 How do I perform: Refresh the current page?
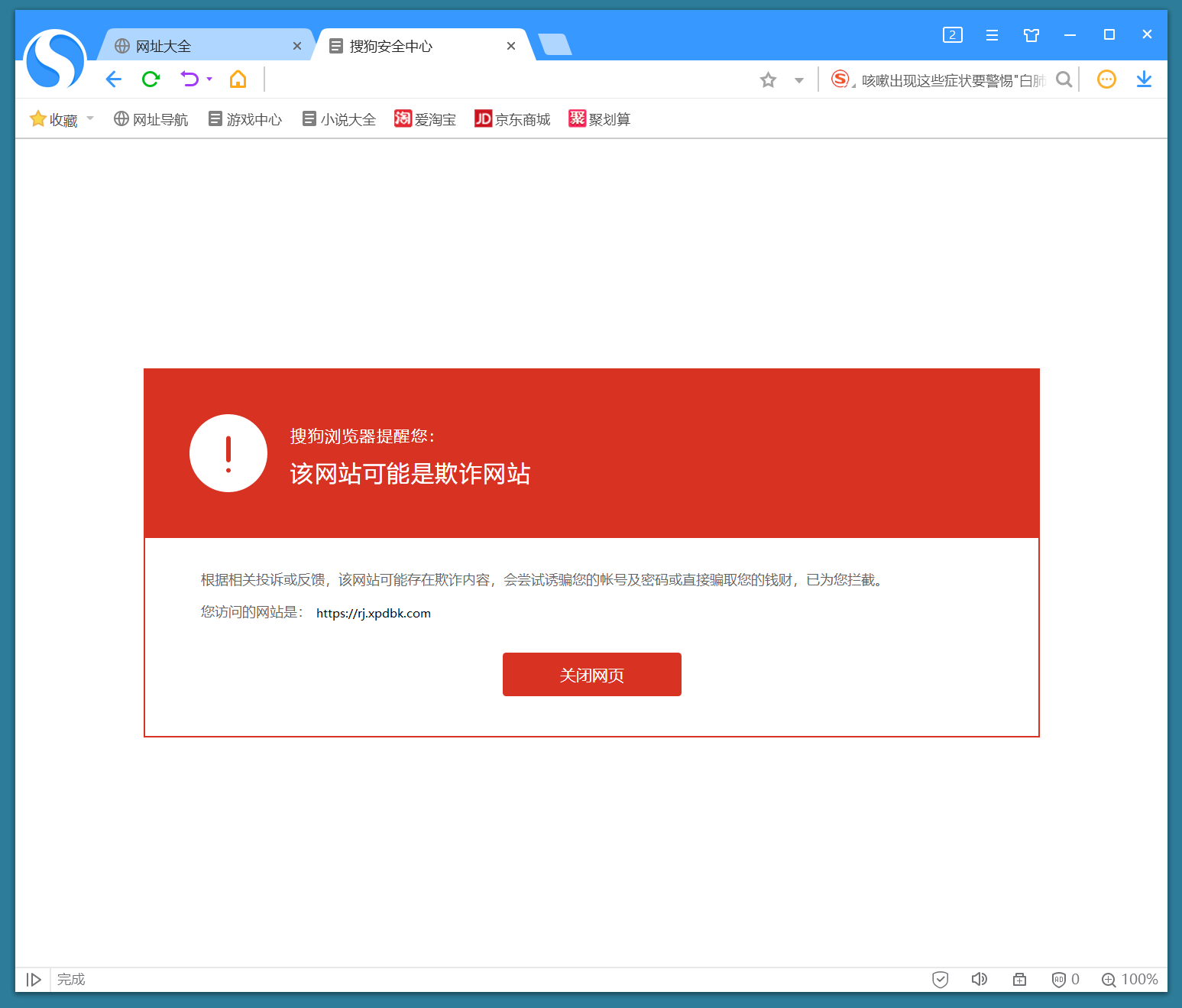tap(151, 79)
